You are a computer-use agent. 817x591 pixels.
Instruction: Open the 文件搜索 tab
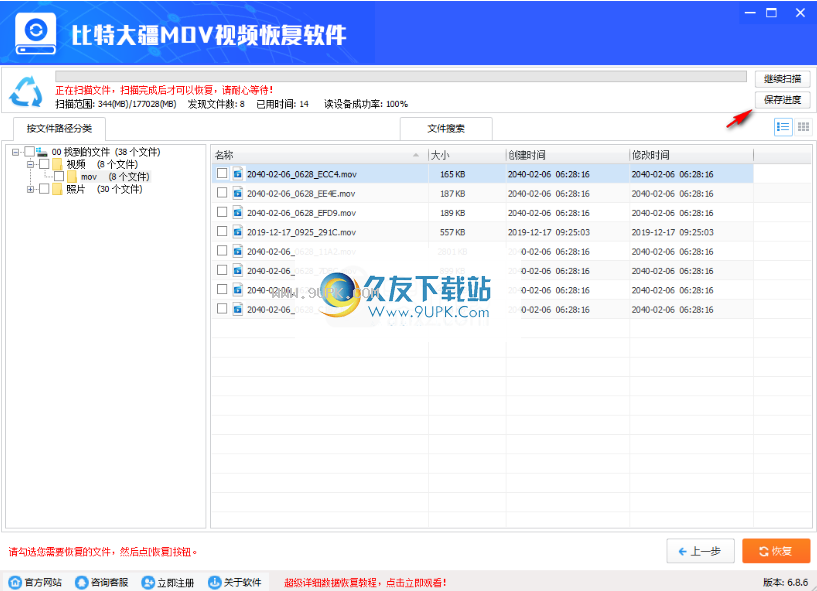click(x=446, y=128)
